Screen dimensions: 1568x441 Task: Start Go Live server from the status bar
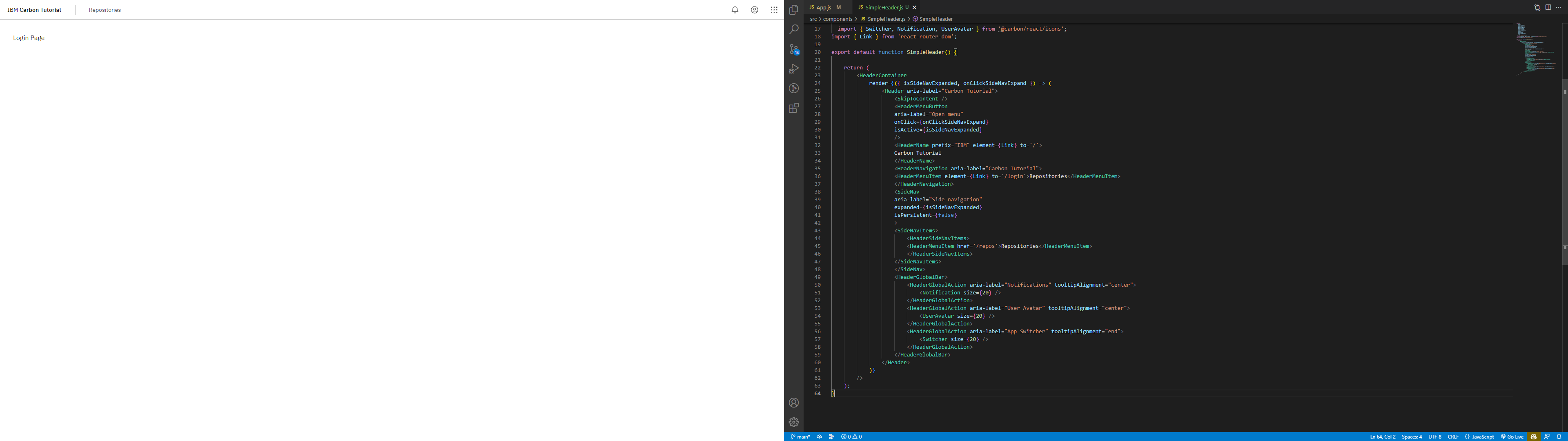(1512, 437)
